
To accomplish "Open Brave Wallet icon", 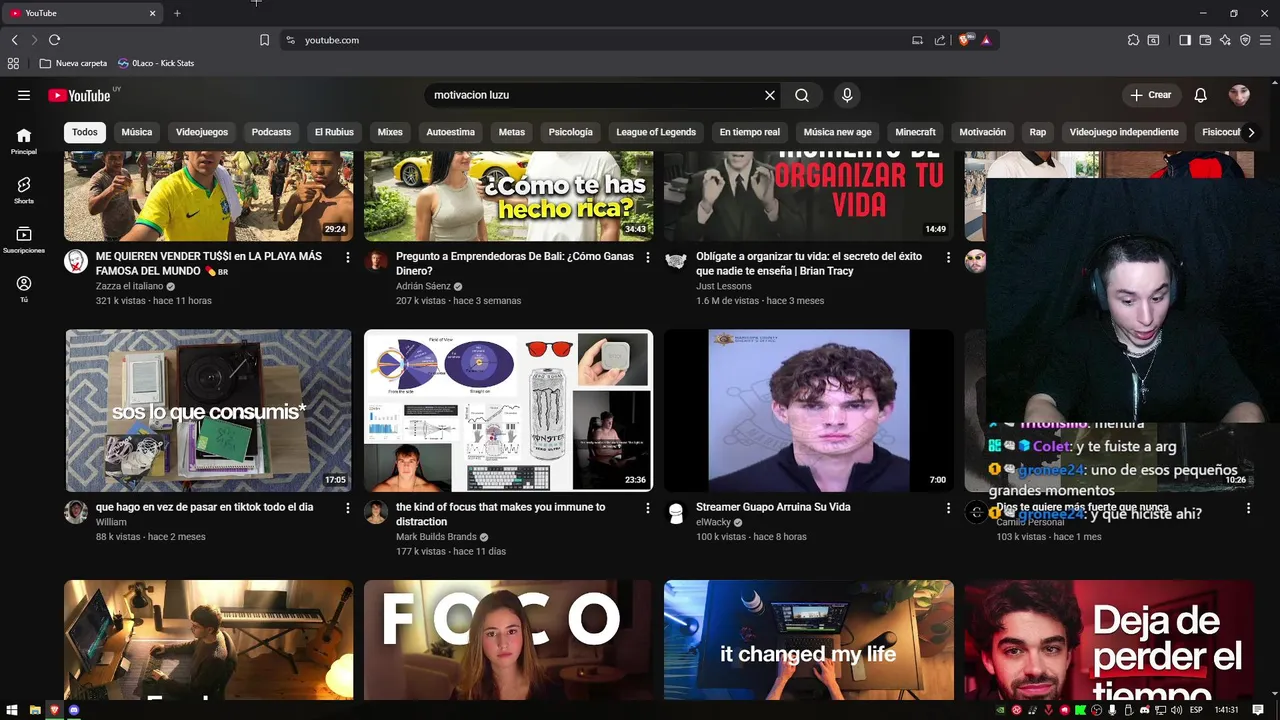I will pyautogui.click(x=1205, y=40).
